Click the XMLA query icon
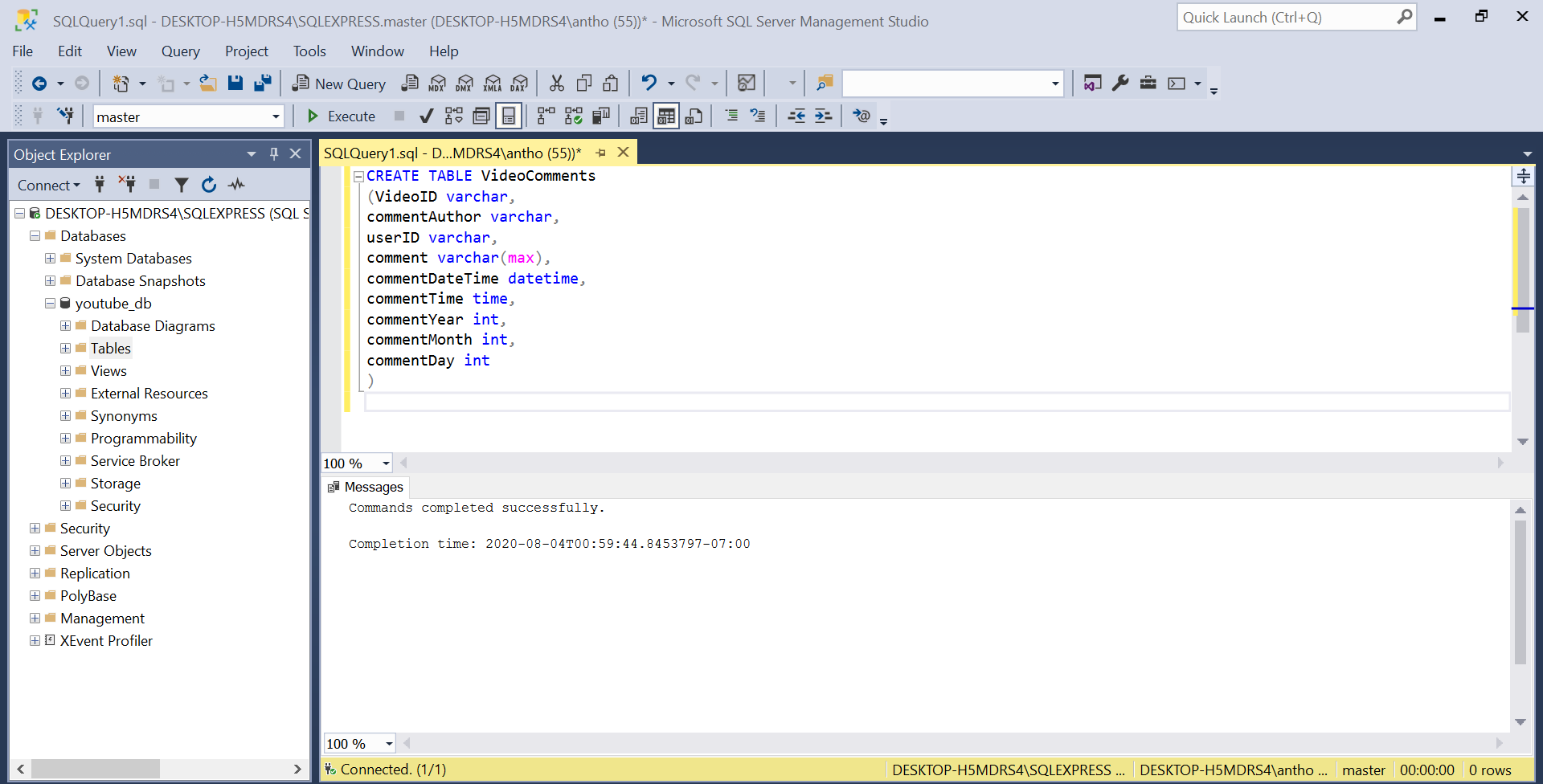The width and height of the screenshot is (1543, 784). tap(493, 84)
